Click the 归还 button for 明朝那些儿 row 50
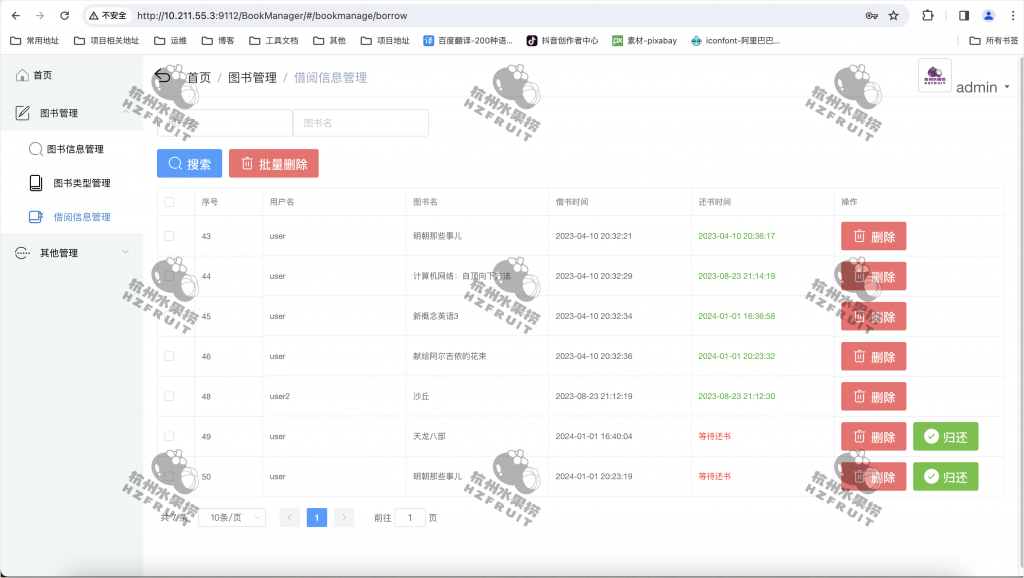The width and height of the screenshot is (1024, 578). click(944, 476)
